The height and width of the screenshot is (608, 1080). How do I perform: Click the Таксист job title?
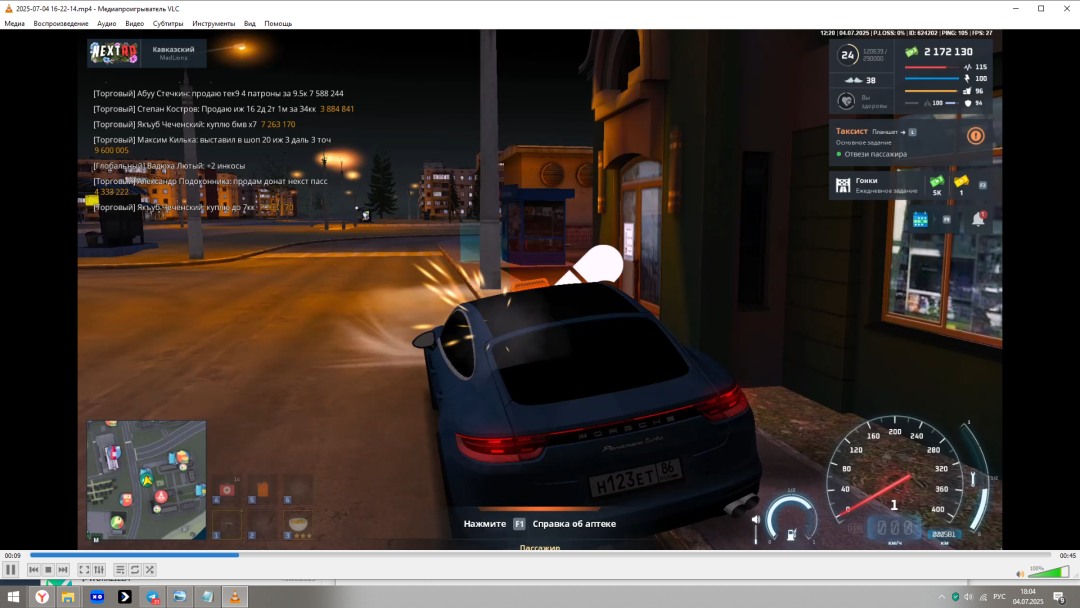point(851,131)
